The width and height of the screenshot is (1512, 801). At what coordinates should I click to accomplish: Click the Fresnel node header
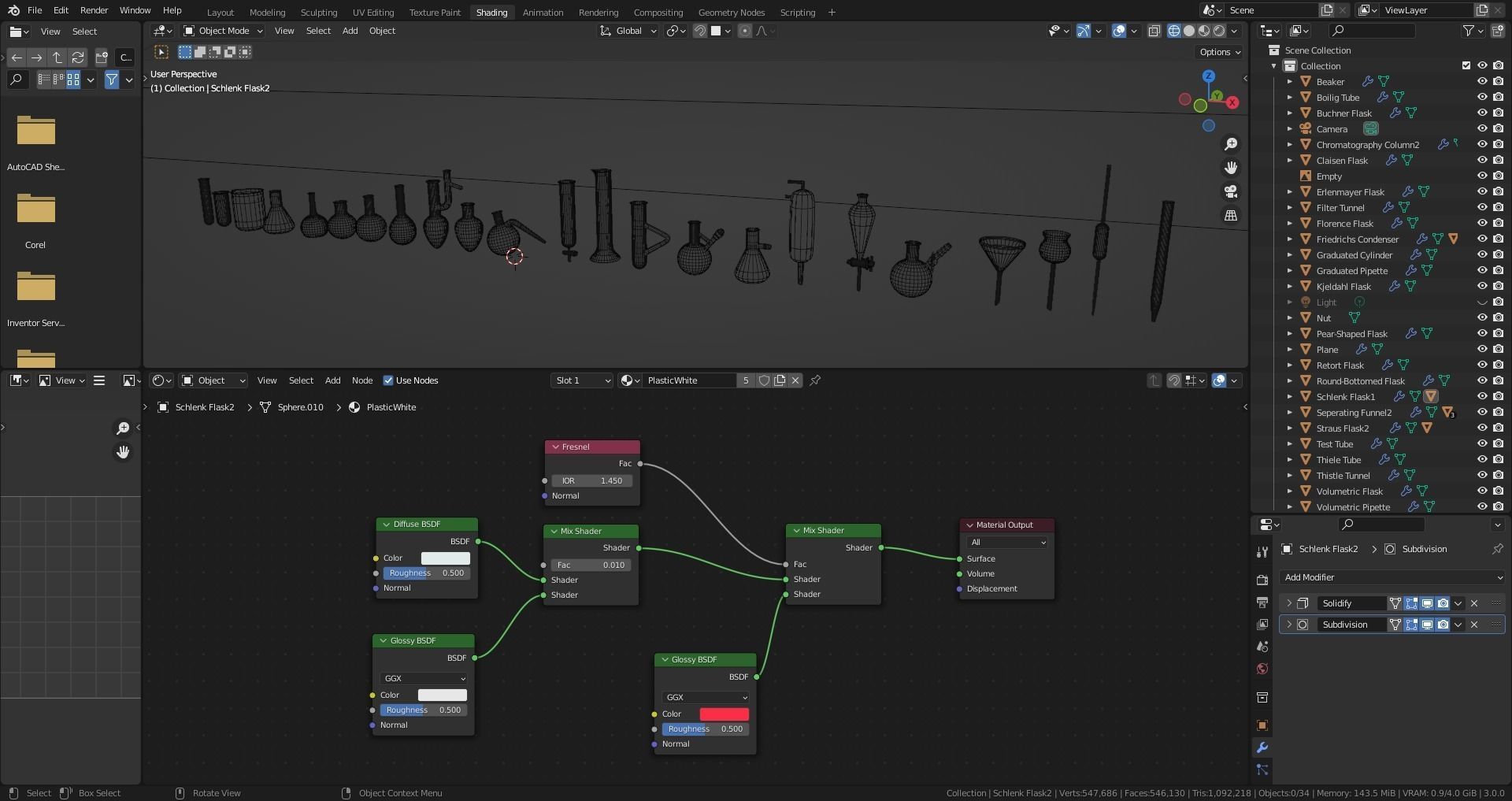pos(592,447)
